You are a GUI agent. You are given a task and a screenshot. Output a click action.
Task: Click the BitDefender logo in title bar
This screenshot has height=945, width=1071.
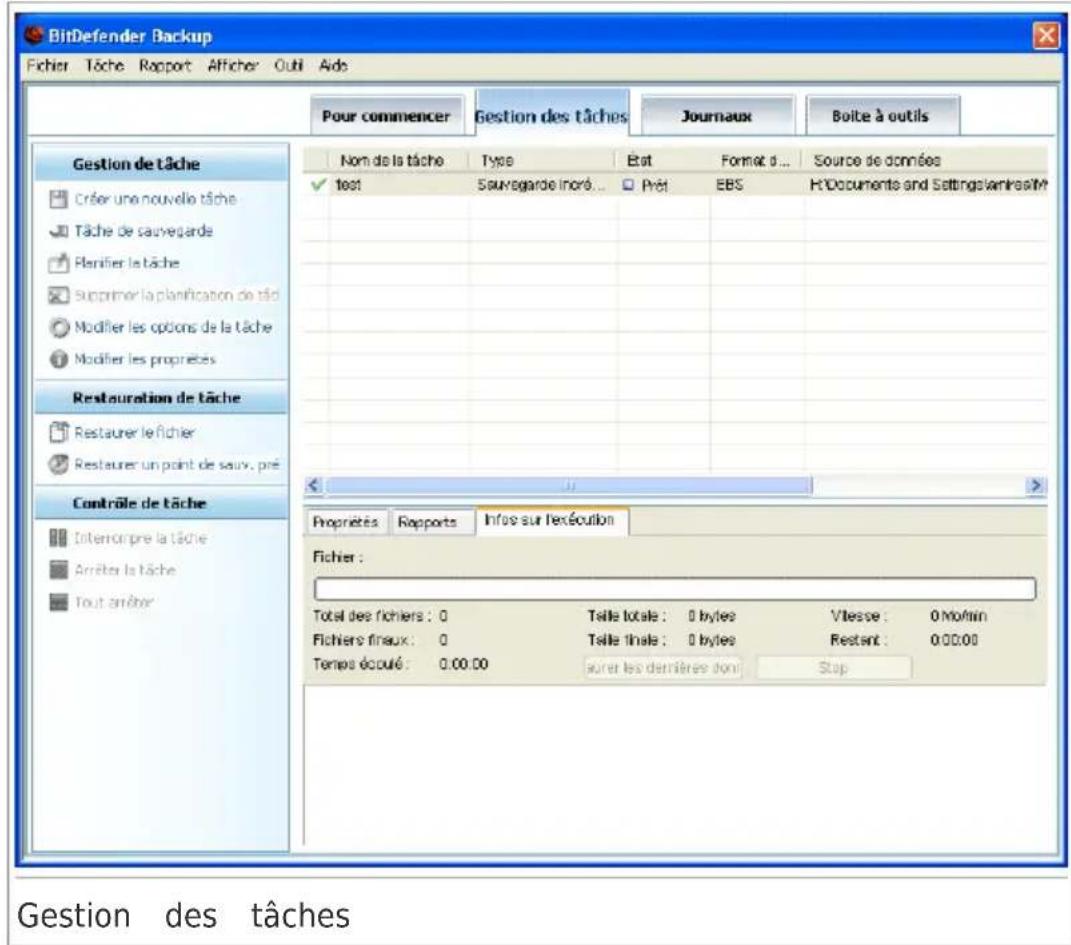coord(33,35)
